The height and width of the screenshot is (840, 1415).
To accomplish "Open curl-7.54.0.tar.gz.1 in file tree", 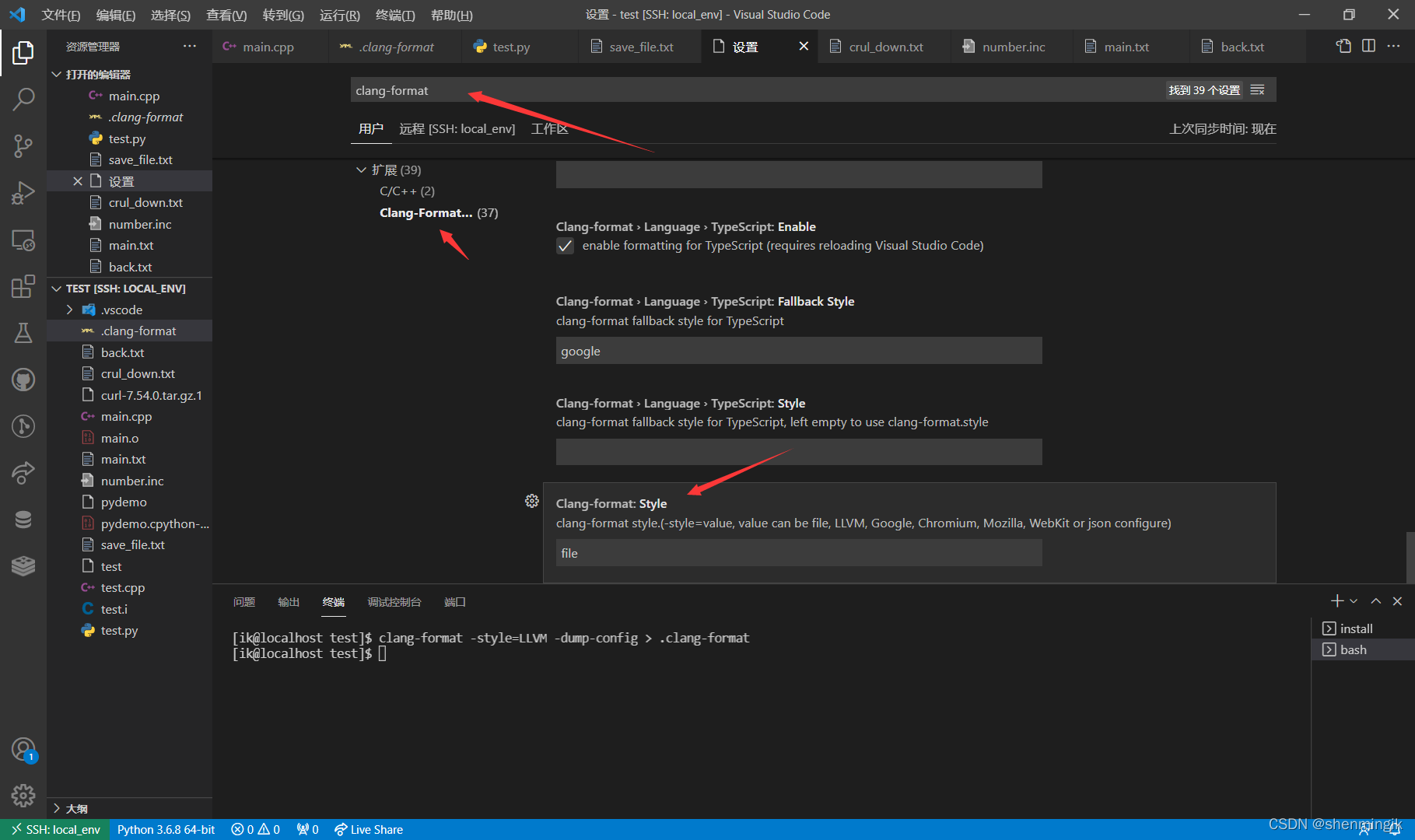I will (130, 395).
